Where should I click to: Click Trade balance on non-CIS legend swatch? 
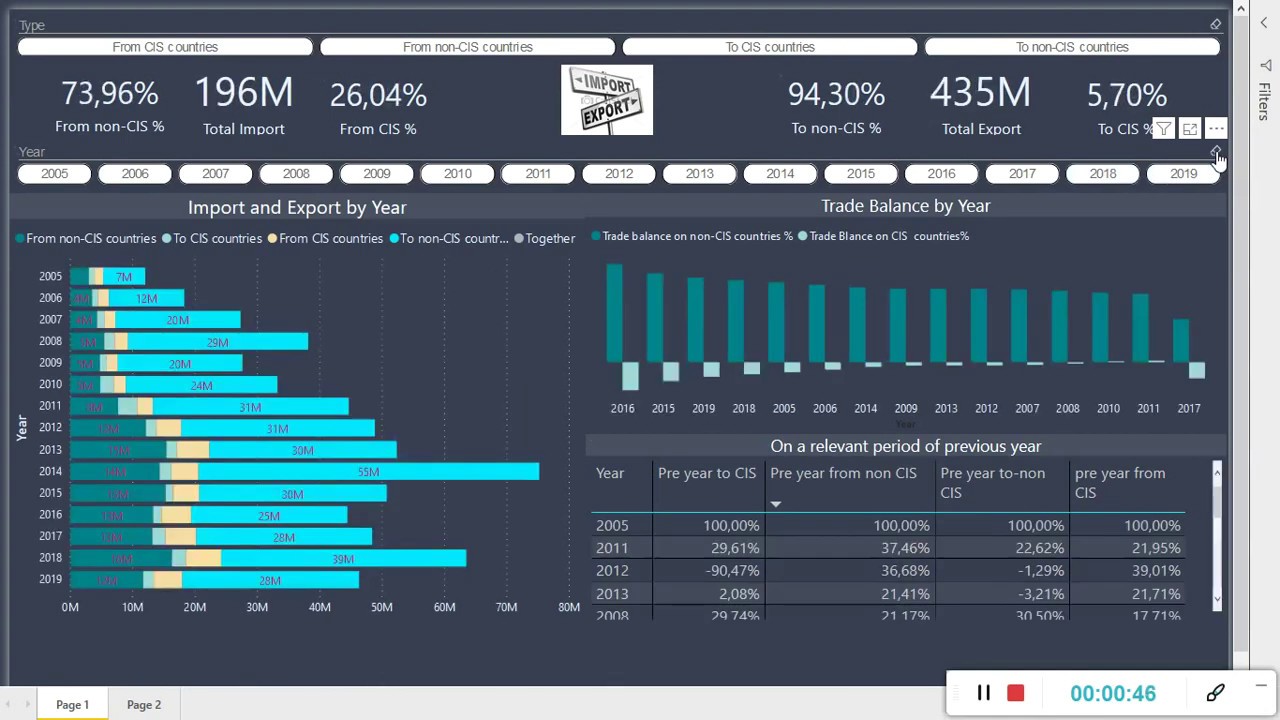(x=596, y=237)
